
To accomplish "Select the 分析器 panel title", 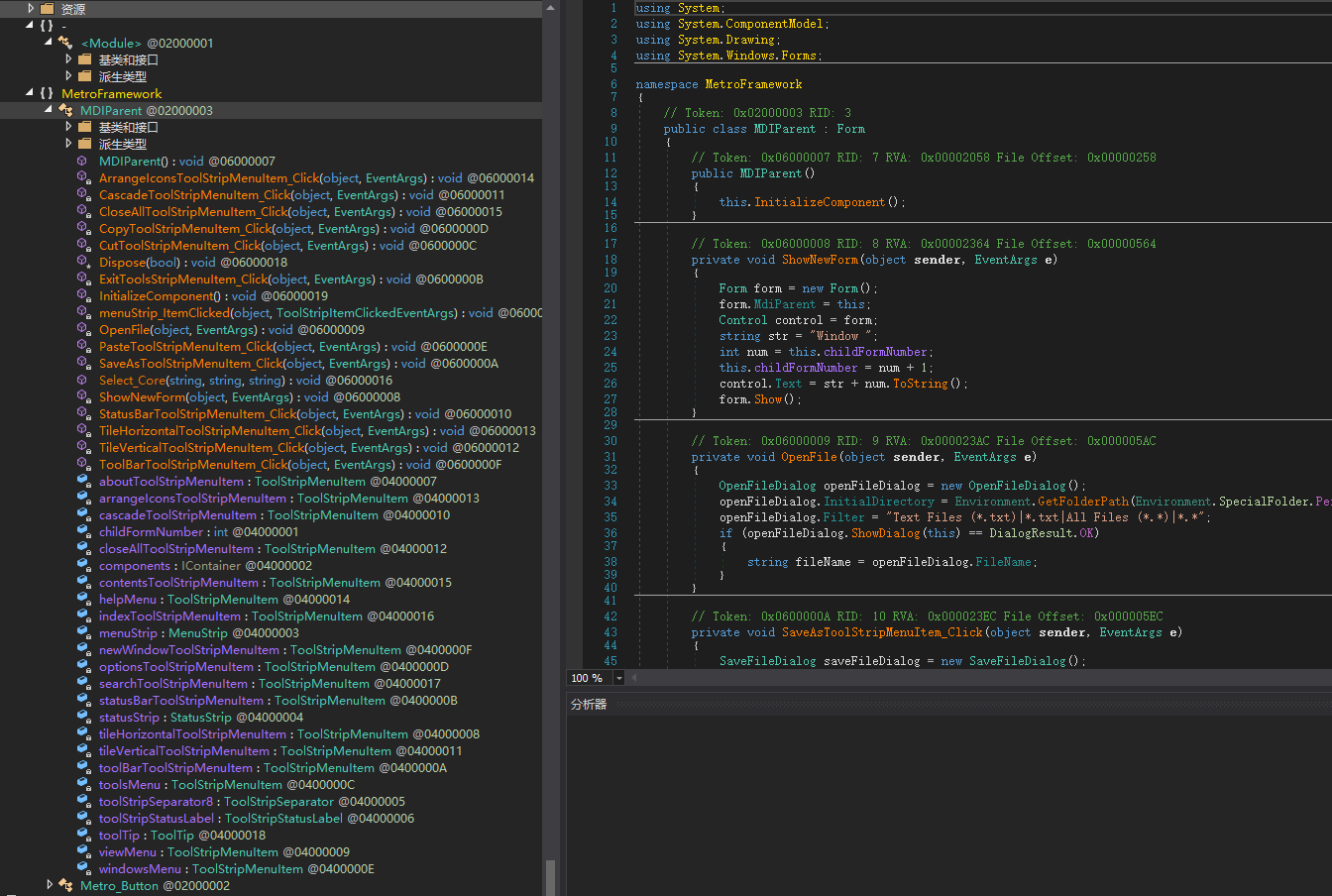I will point(589,704).
